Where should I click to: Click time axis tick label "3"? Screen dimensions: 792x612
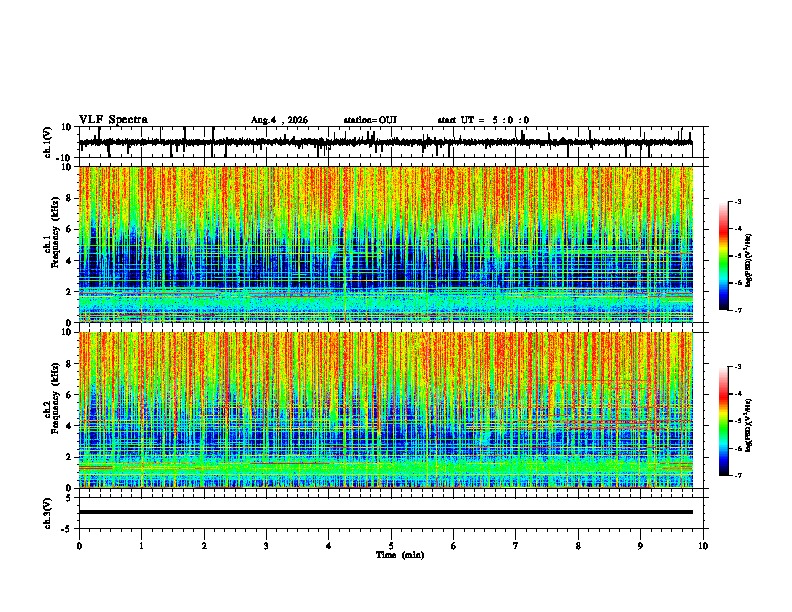[266, 546]
